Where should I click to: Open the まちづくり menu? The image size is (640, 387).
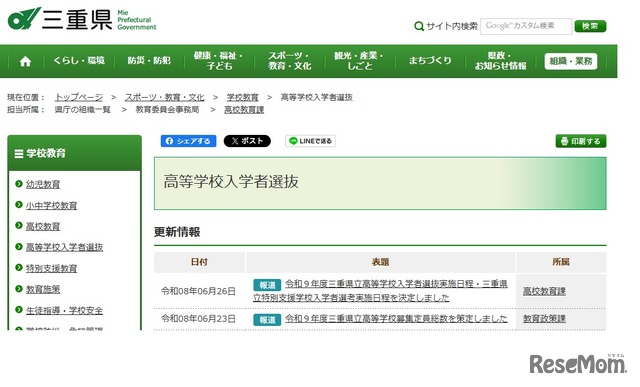click(x=430, y=61)
